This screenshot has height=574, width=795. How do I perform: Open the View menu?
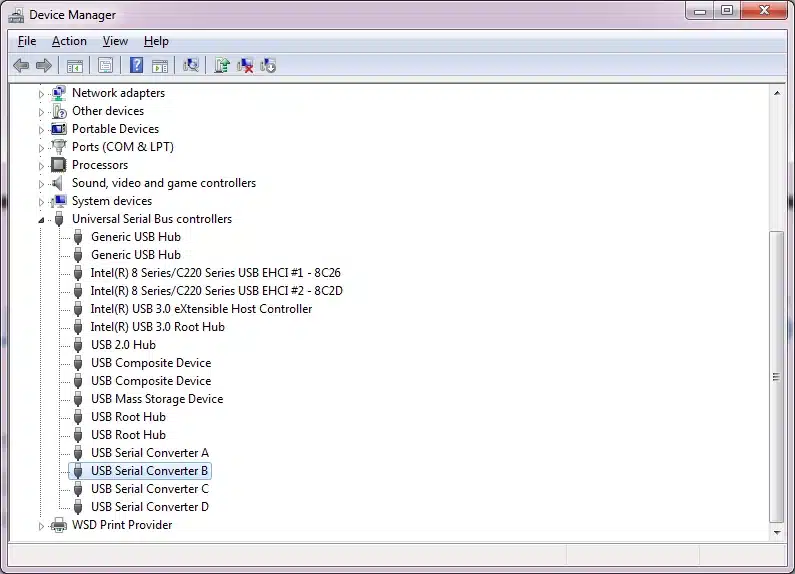coord(115,41)
